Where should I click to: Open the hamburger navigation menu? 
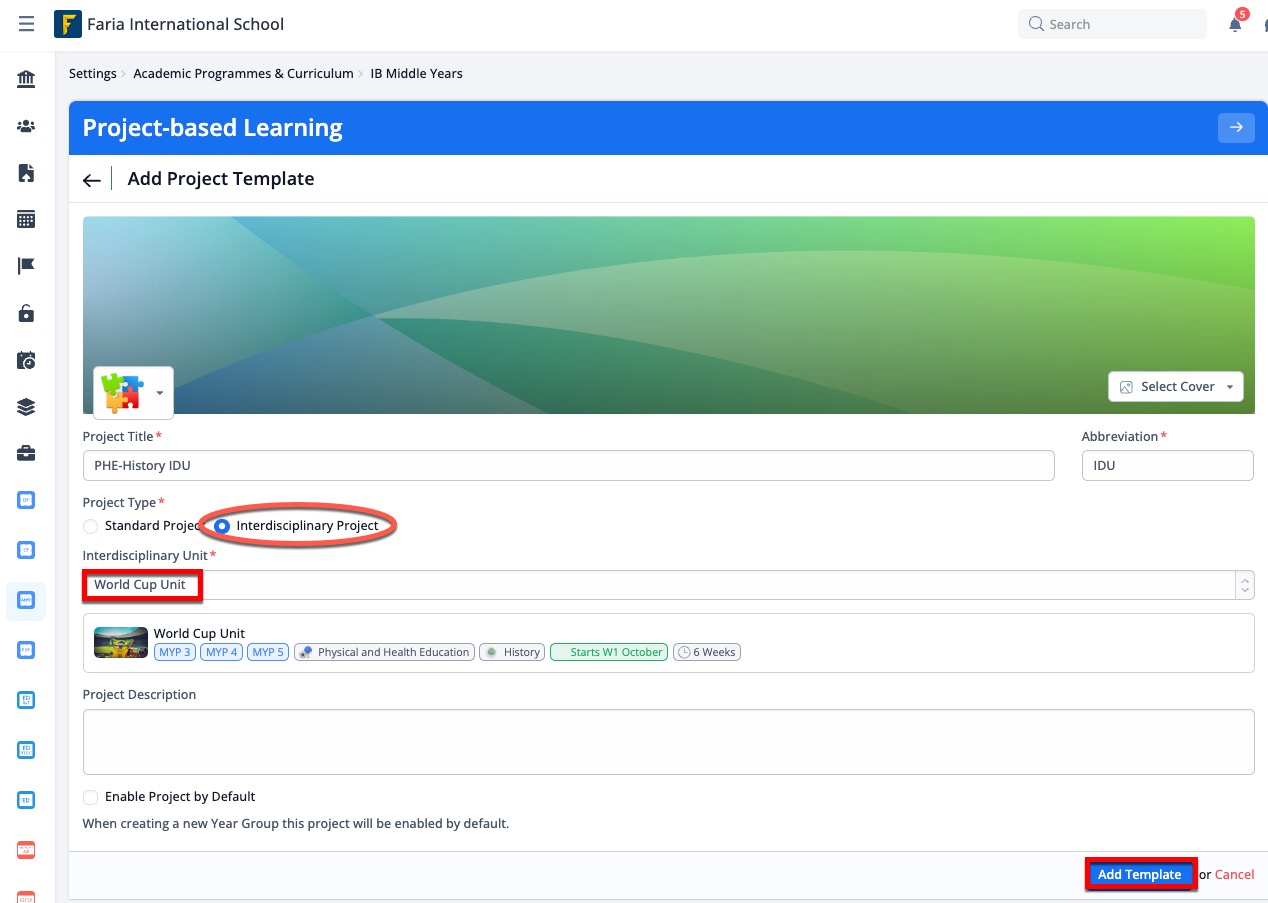[x=26, y=24]
